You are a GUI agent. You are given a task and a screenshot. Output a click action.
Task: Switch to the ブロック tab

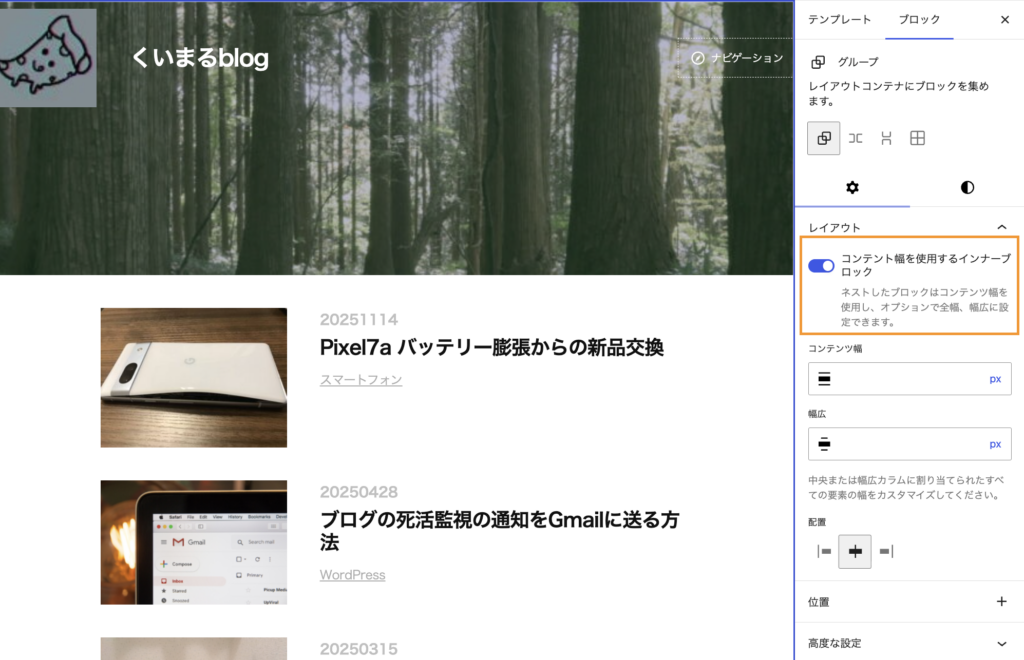click(x=919, y=20)
